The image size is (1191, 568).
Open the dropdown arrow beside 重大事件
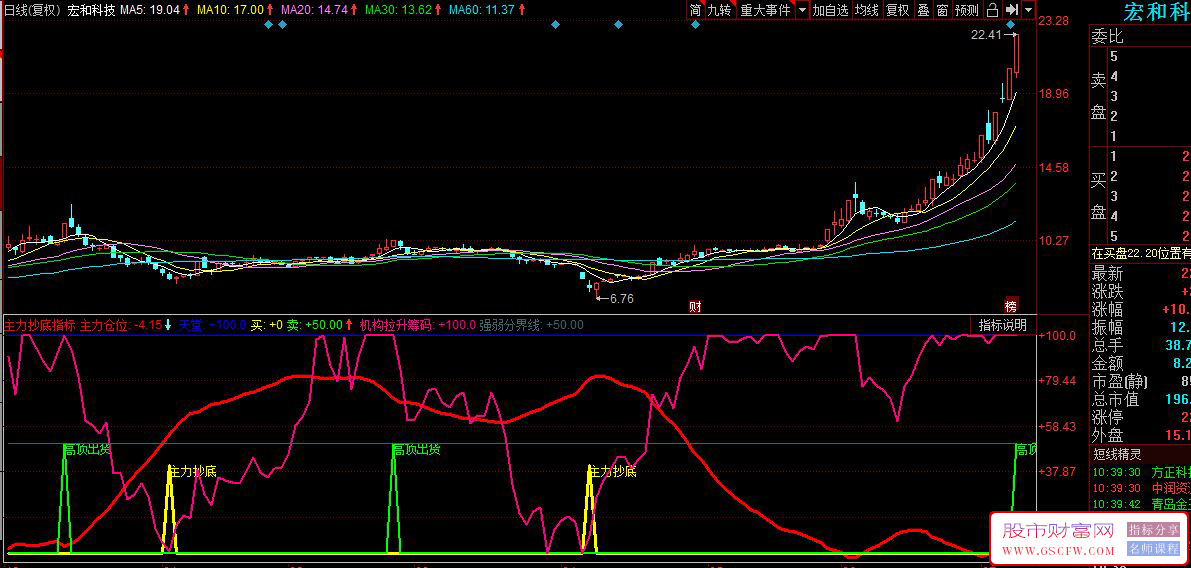[x=802, y=10]
